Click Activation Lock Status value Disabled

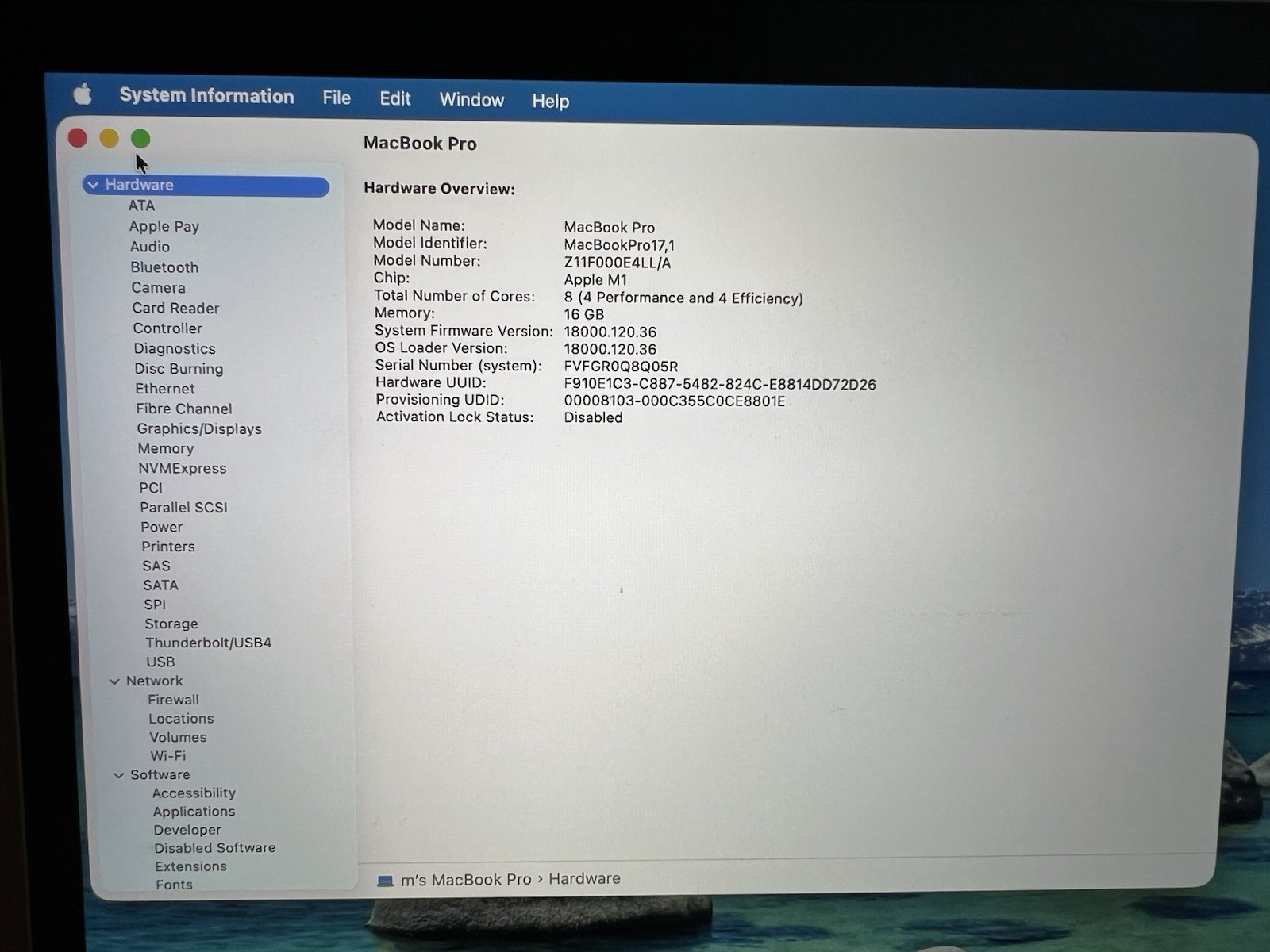click(593, 418)
